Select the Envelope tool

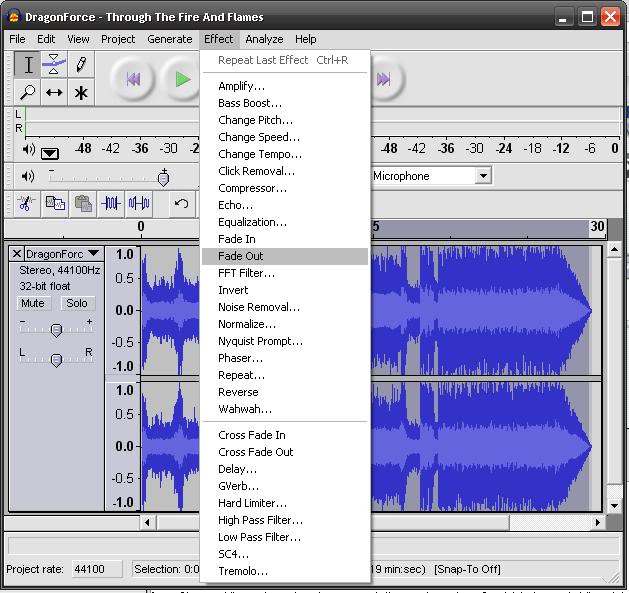click(54, 65)
